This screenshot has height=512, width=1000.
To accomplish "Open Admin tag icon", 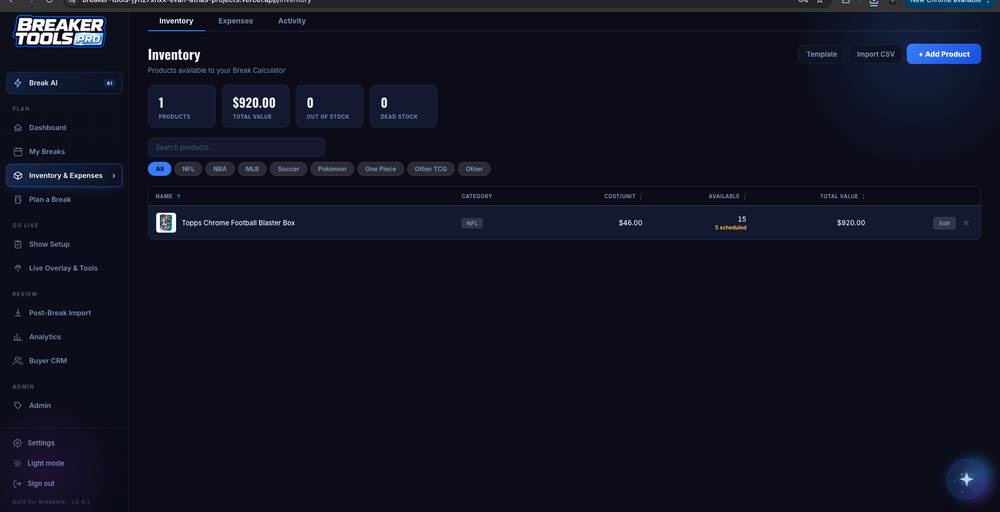I will tap(18, 406).
